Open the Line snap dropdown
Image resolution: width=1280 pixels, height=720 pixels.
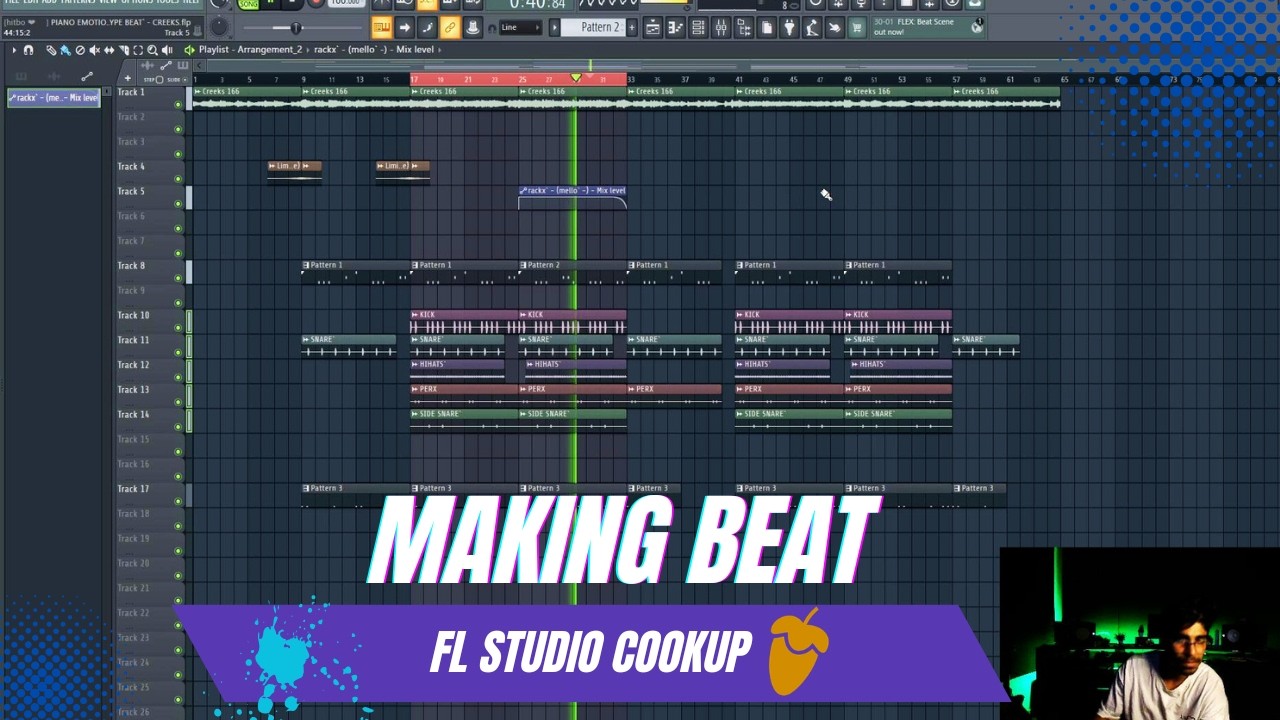tap(520, 27)
